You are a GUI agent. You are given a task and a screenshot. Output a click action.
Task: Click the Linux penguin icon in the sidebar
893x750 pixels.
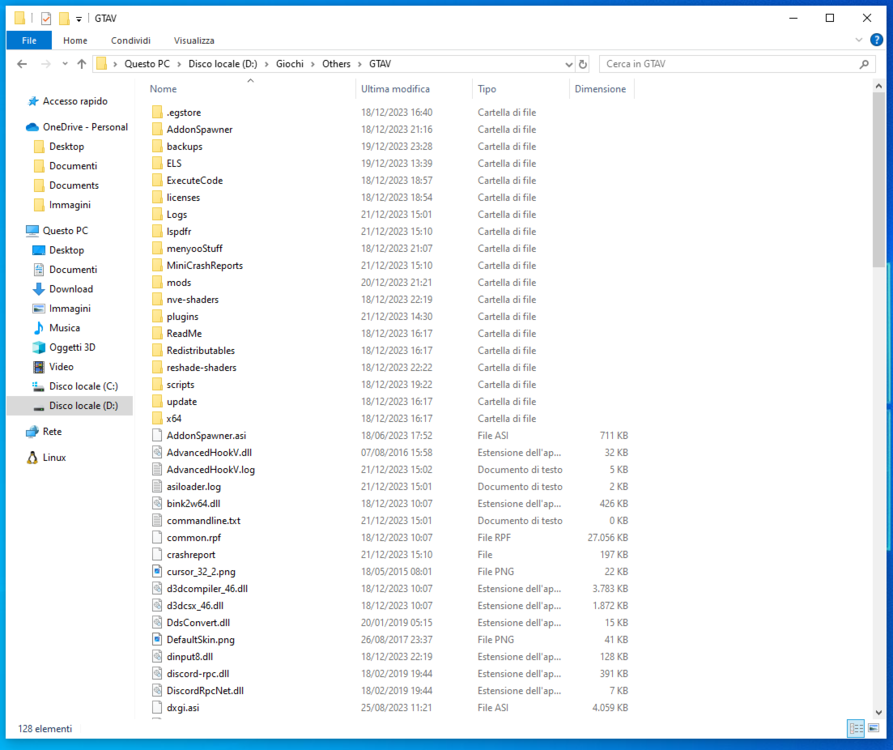pos(33,457)
